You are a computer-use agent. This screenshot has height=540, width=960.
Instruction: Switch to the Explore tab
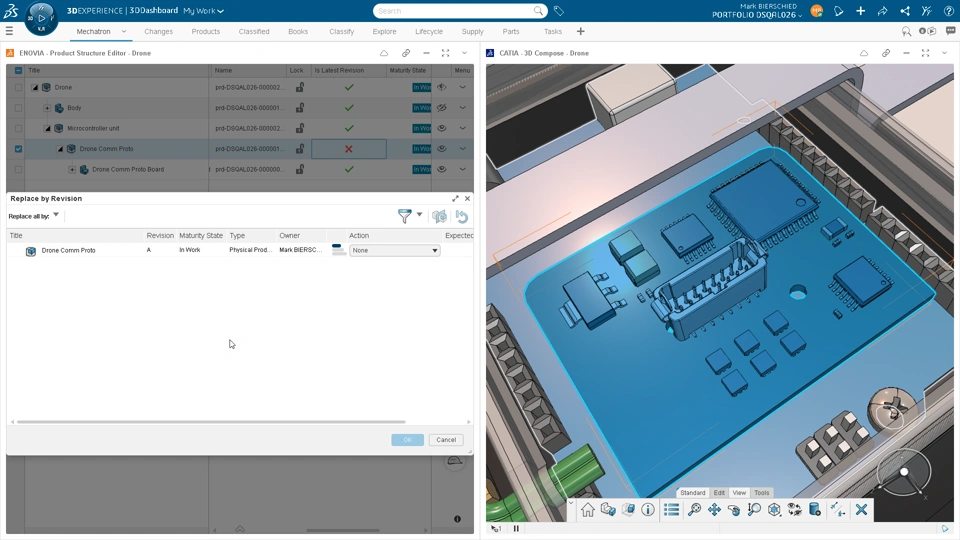(384, 31)
